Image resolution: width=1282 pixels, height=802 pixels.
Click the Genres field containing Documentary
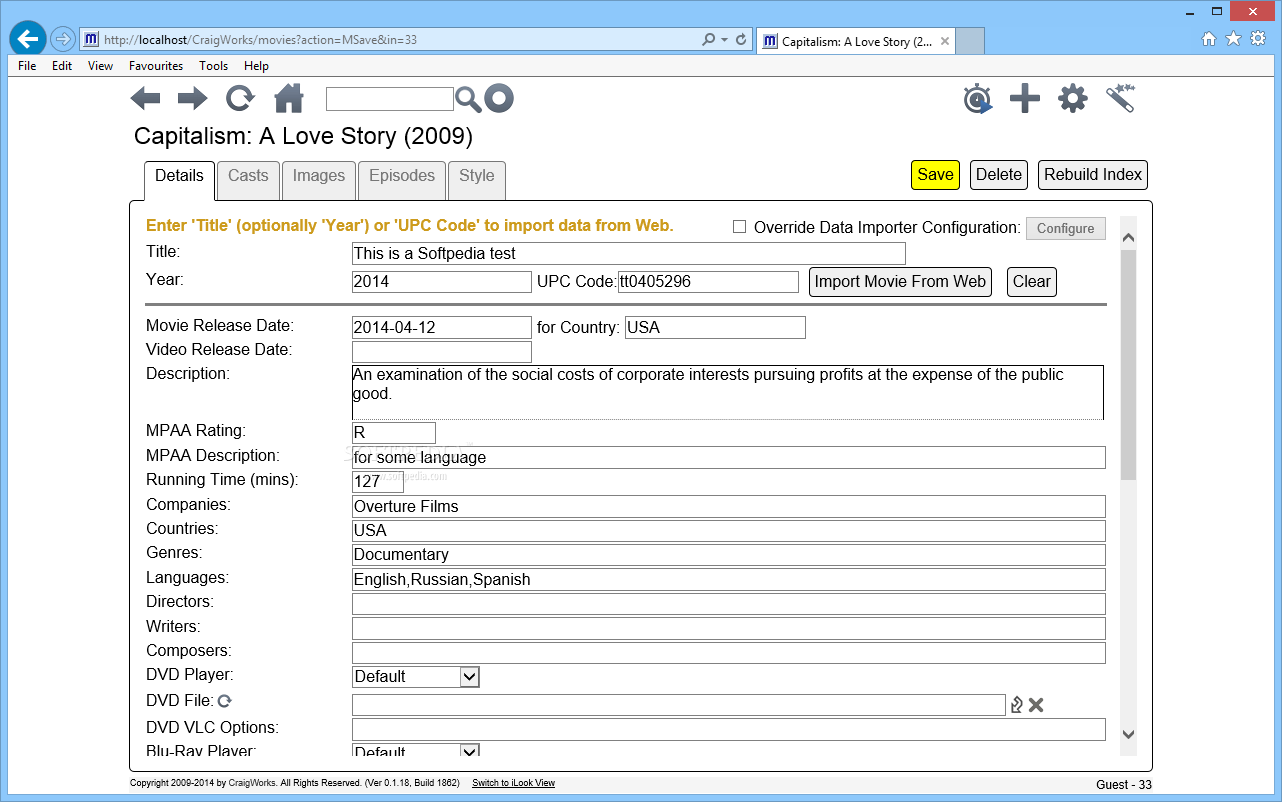[x=729, y=554]
